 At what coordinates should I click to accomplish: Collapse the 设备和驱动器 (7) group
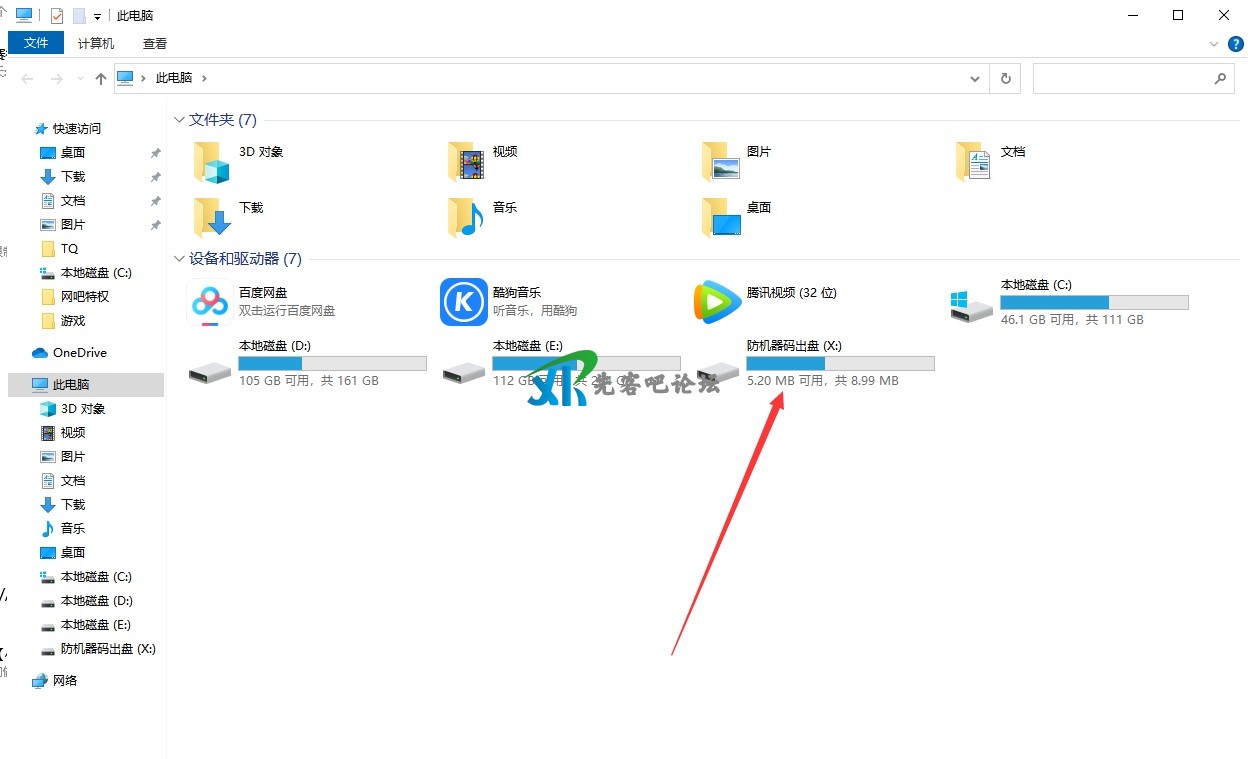click(179, 259)
